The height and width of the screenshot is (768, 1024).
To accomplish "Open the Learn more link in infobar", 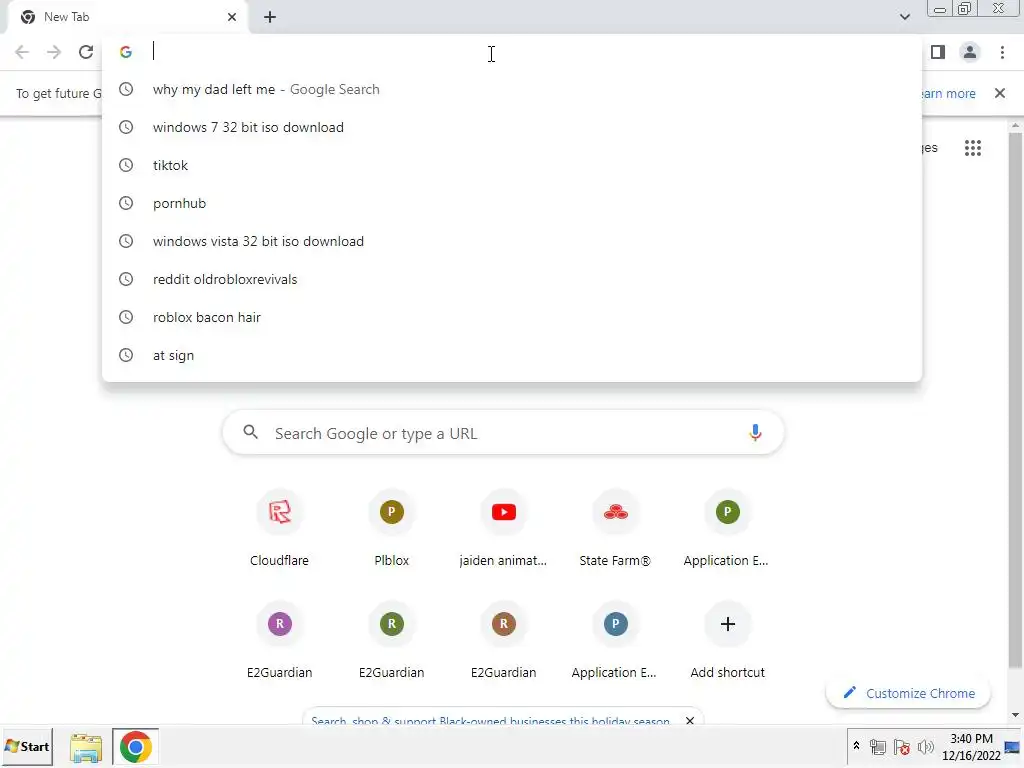I will tap(949, 93).
